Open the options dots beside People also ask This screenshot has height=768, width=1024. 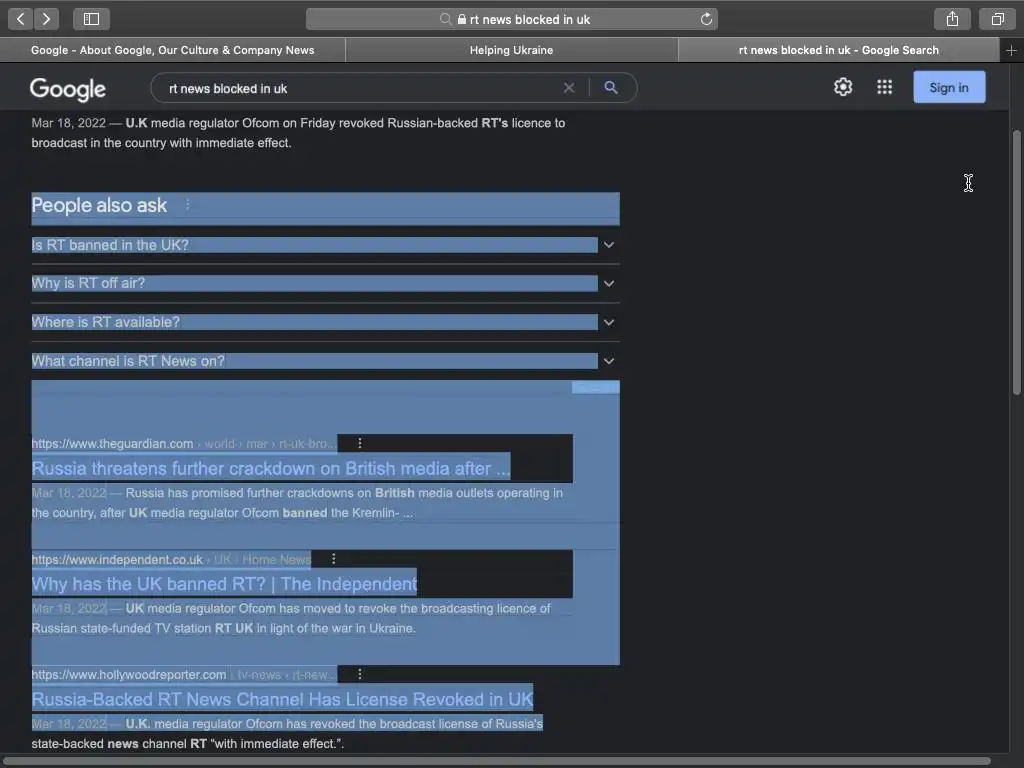click(187, 204)
